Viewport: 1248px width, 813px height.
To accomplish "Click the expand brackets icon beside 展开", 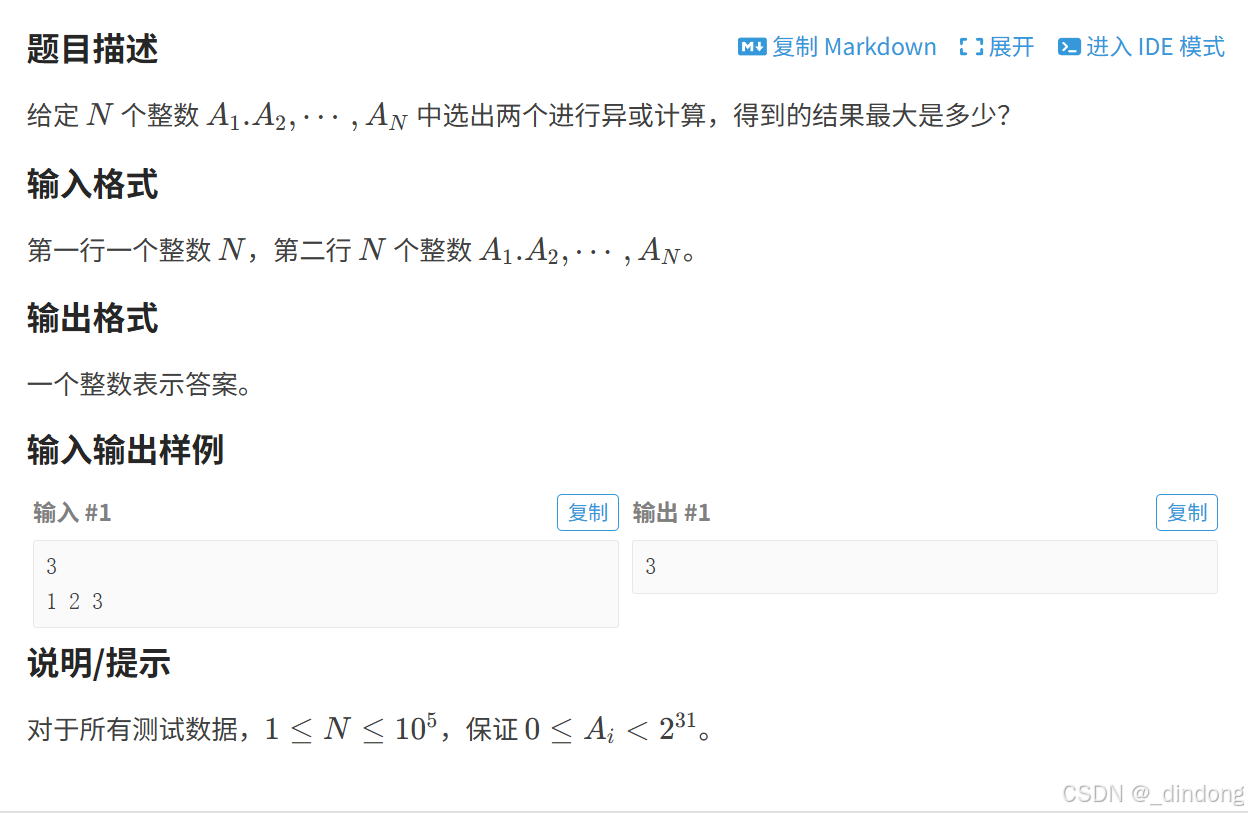I will [x=971, y=47].
